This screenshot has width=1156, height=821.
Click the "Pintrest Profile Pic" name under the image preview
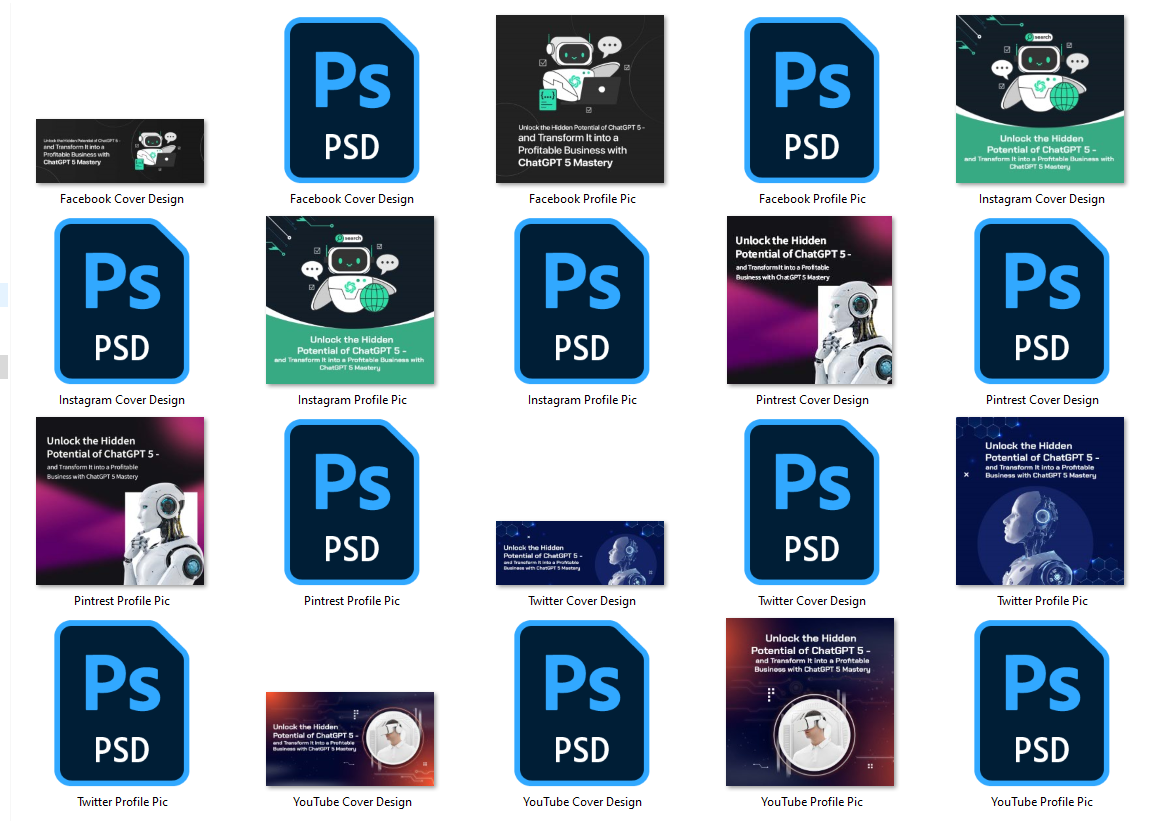point(122,601)
